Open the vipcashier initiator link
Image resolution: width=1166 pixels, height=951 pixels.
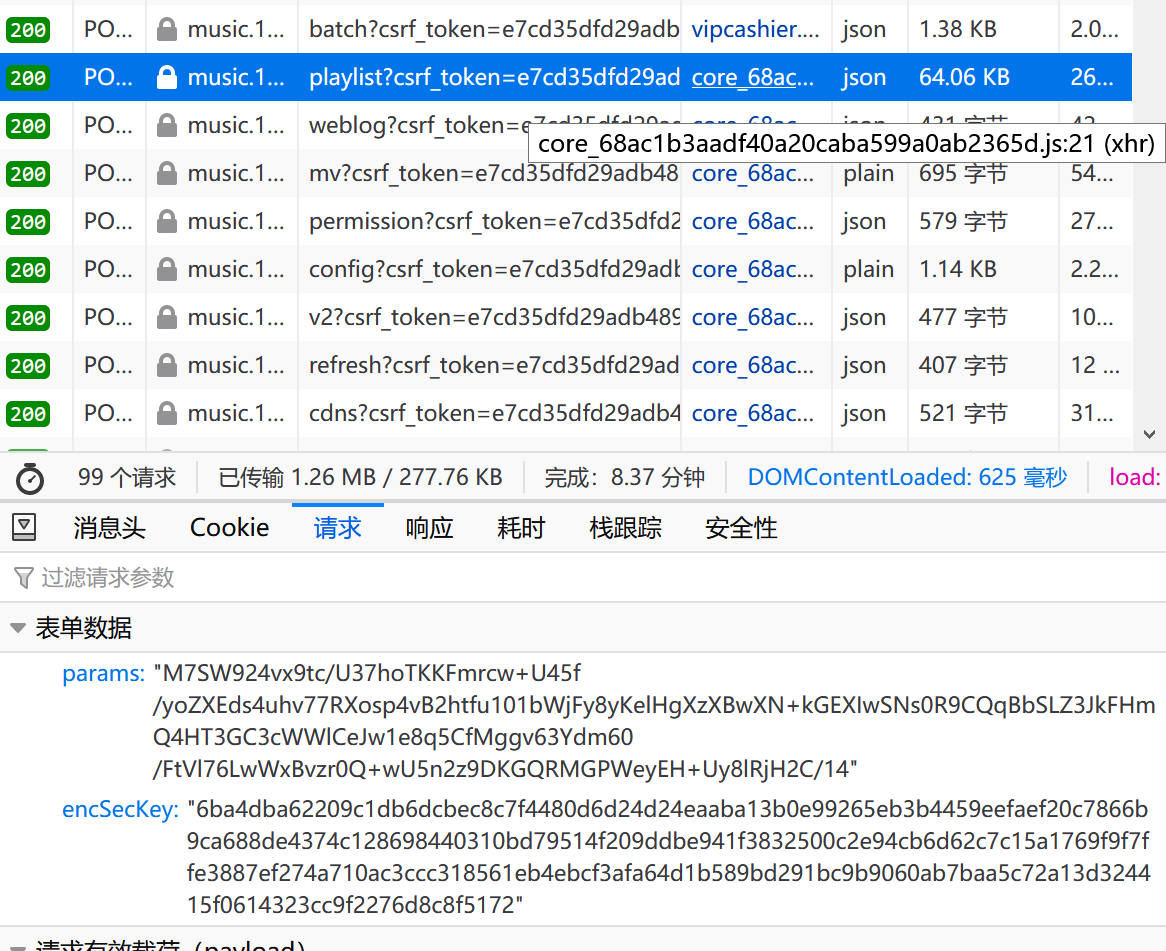point(755,30)
